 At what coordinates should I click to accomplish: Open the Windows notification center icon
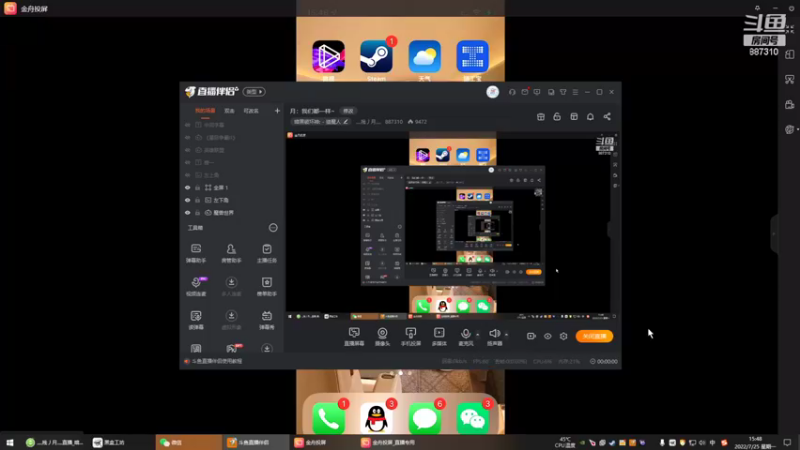point(788,442)
